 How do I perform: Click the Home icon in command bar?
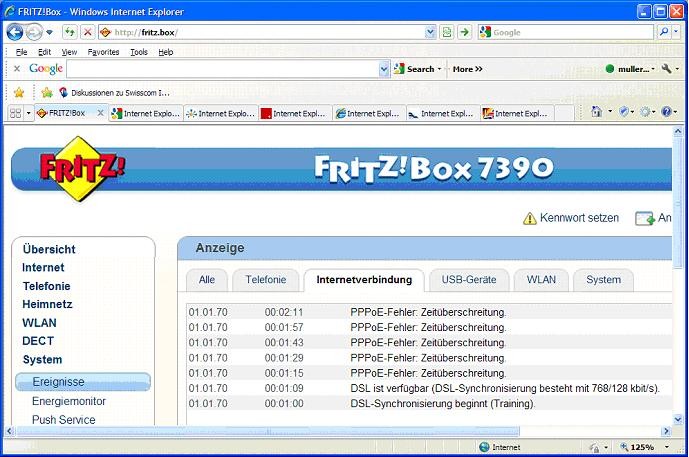[x=597, y=113]
